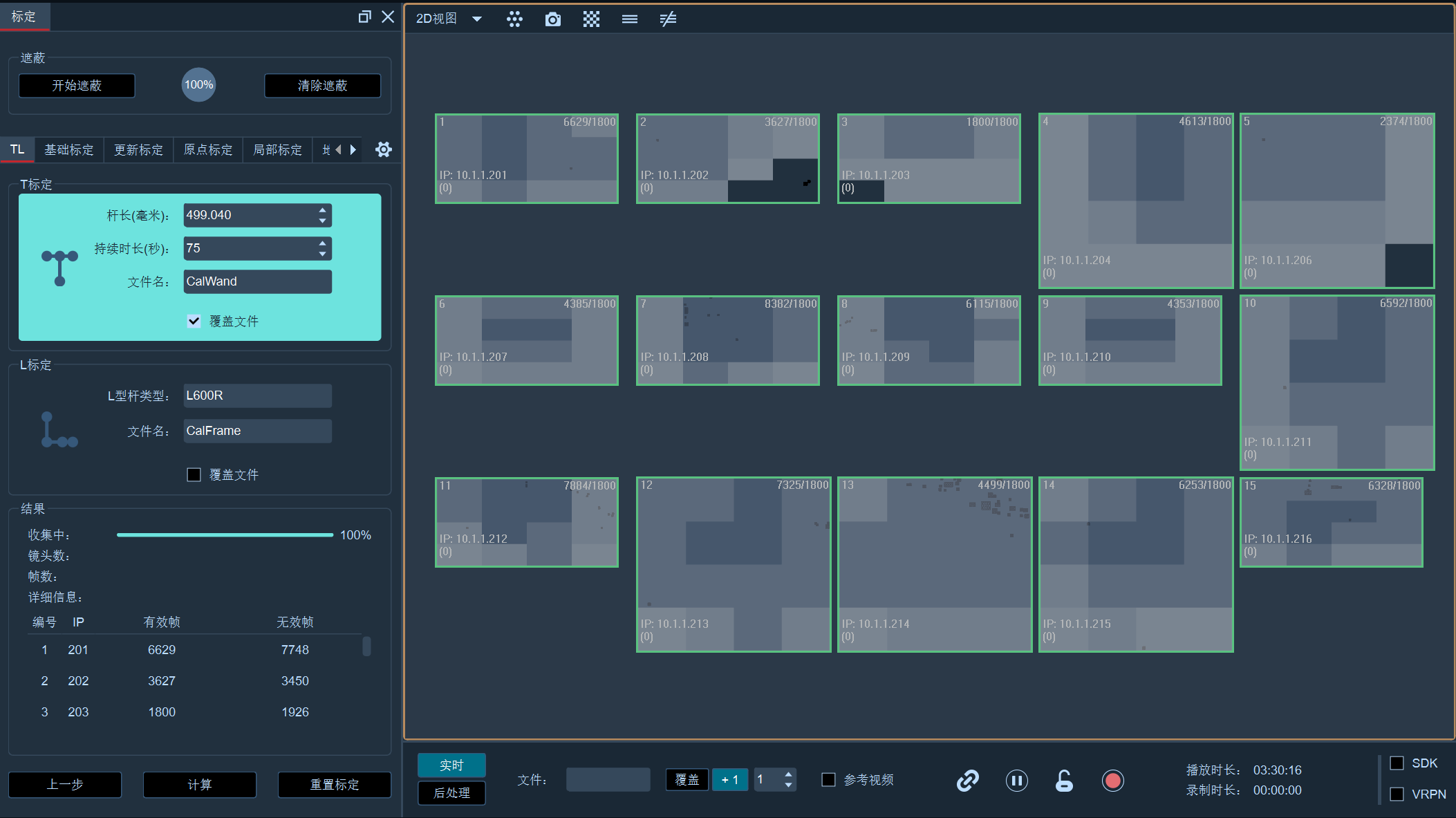This screenshot has width=1456, height=818.
Task: Open the calibration settings gear icon
Action: pos(384,149)
